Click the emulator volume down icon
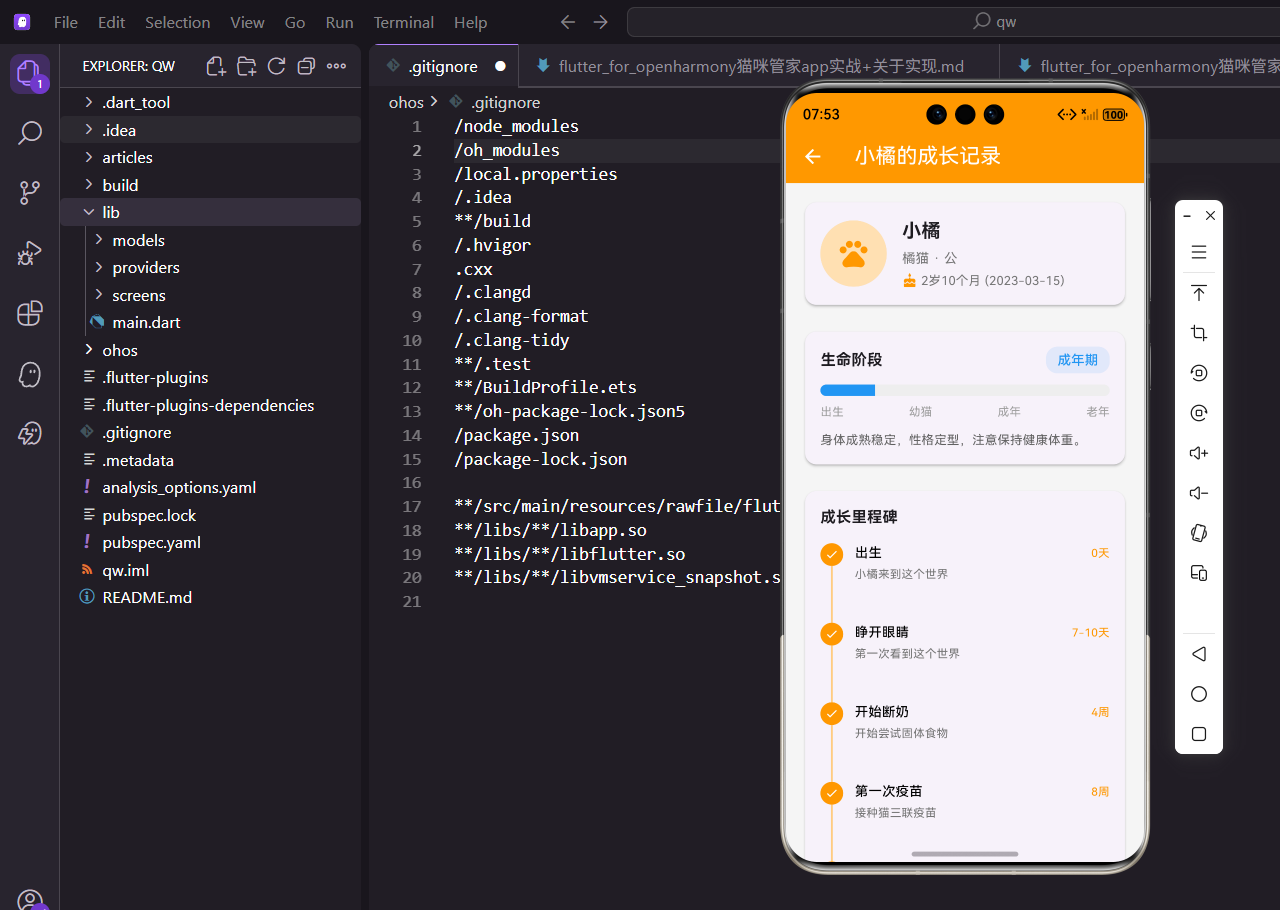The image size is (1280, 910). click(1199, 493)
